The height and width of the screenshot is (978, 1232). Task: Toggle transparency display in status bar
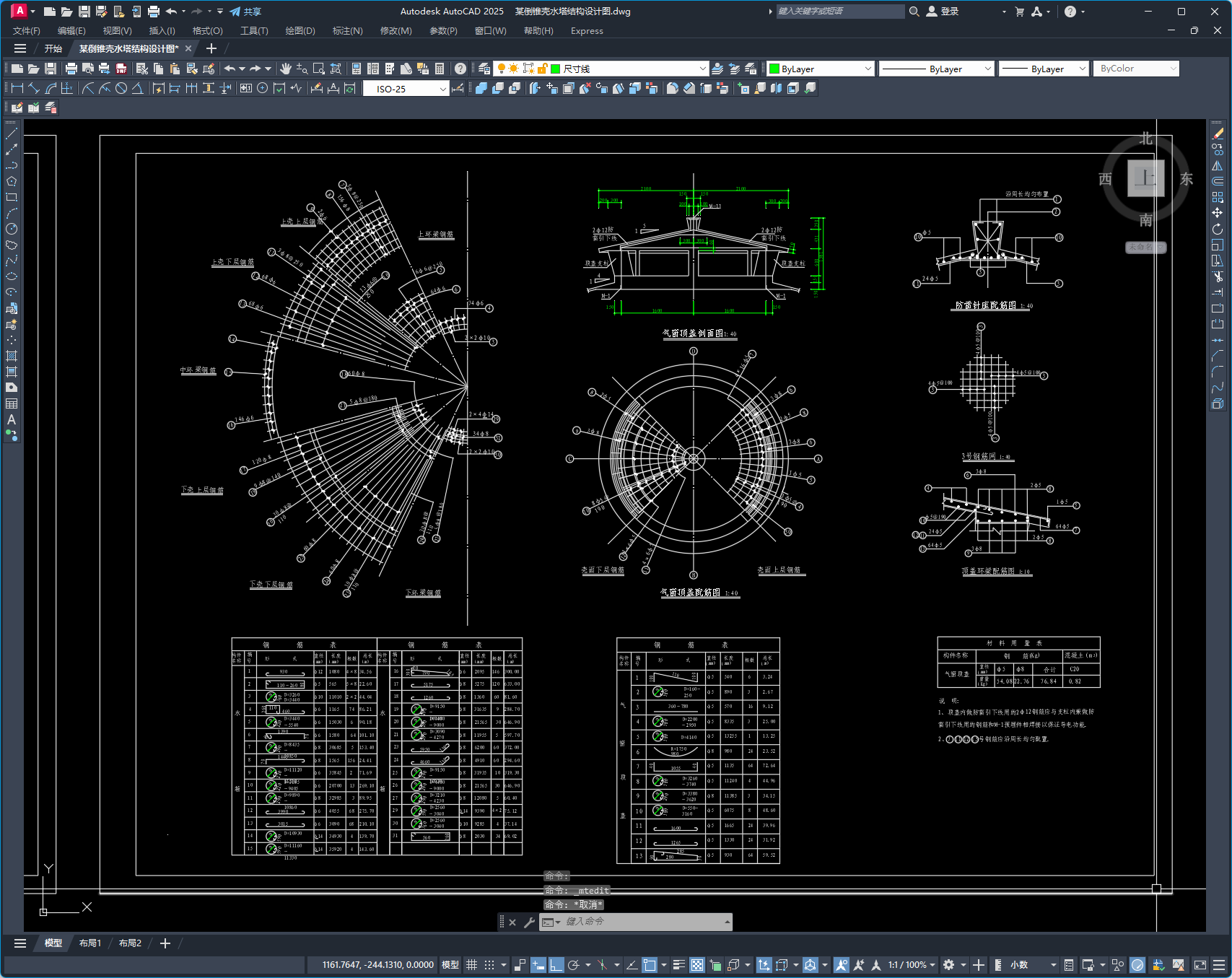click(x=697, y=965)
